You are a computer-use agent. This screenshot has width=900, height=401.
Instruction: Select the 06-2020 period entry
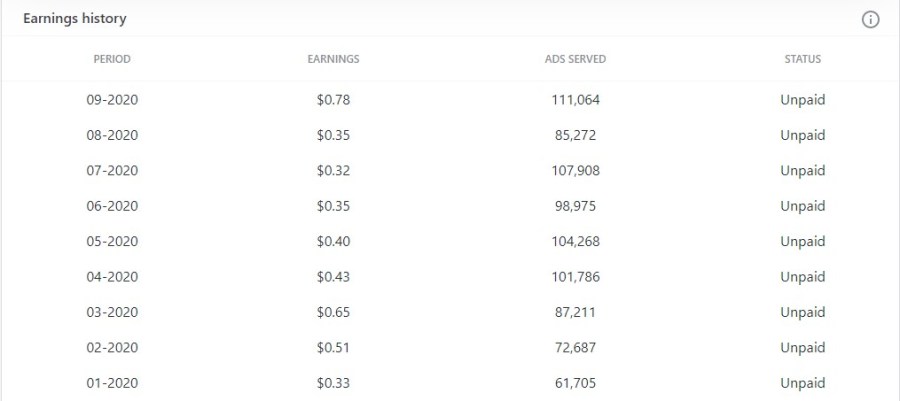112,206
